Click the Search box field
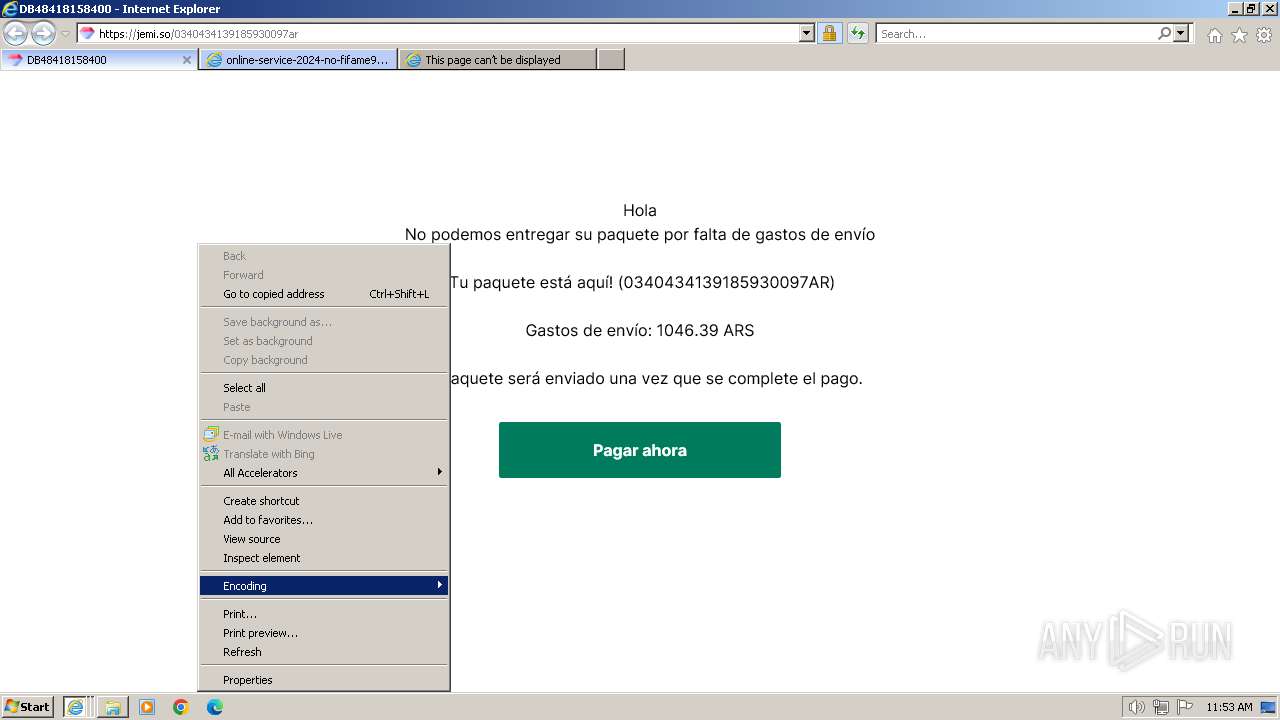The width and height of the screenshot is (1280, 720). pos(1016,33)
